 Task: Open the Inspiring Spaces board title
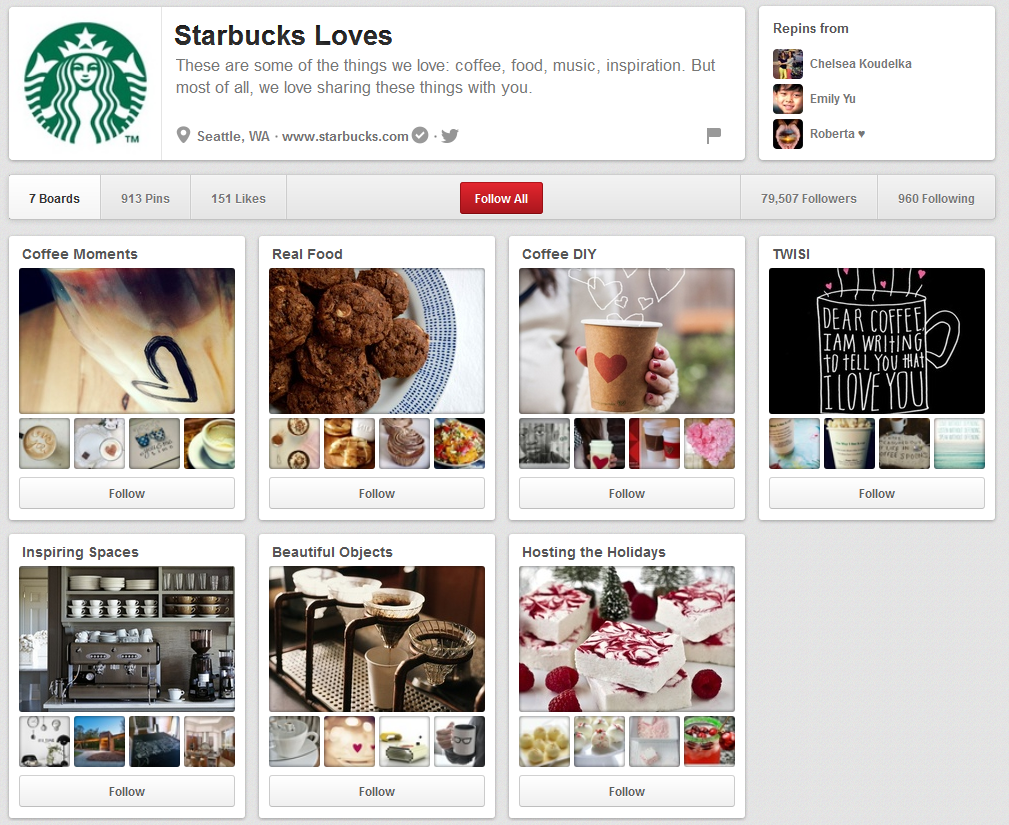[80, 552]
